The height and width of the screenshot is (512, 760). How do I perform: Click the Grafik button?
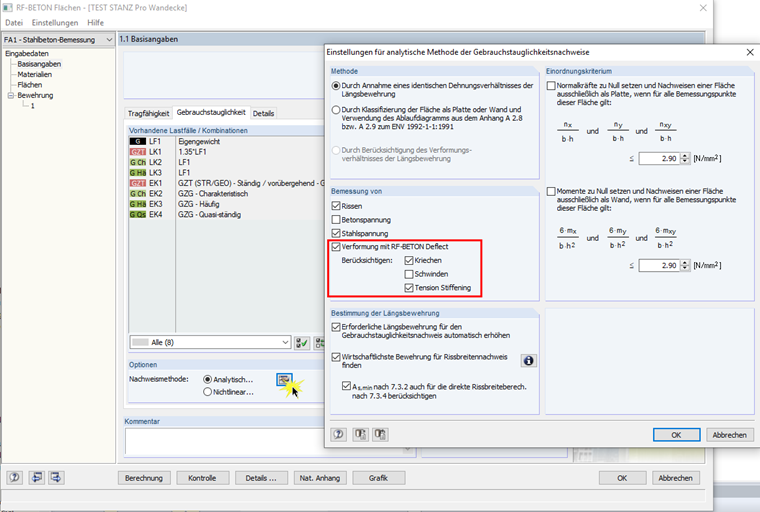379,478
